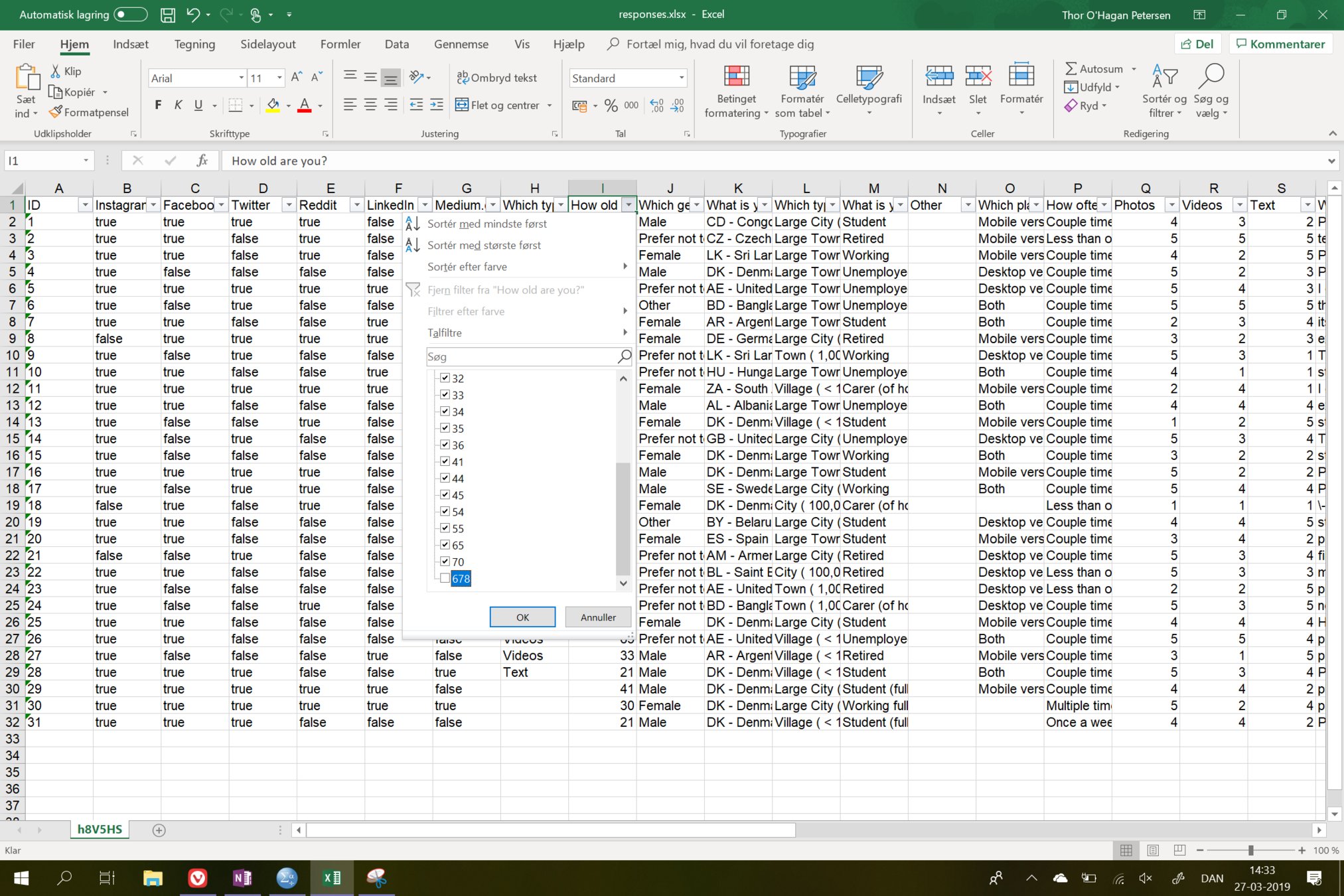Screen dimensions: 1344x896
Task: Click the bold F formatting icon
Action: point(158,105)
